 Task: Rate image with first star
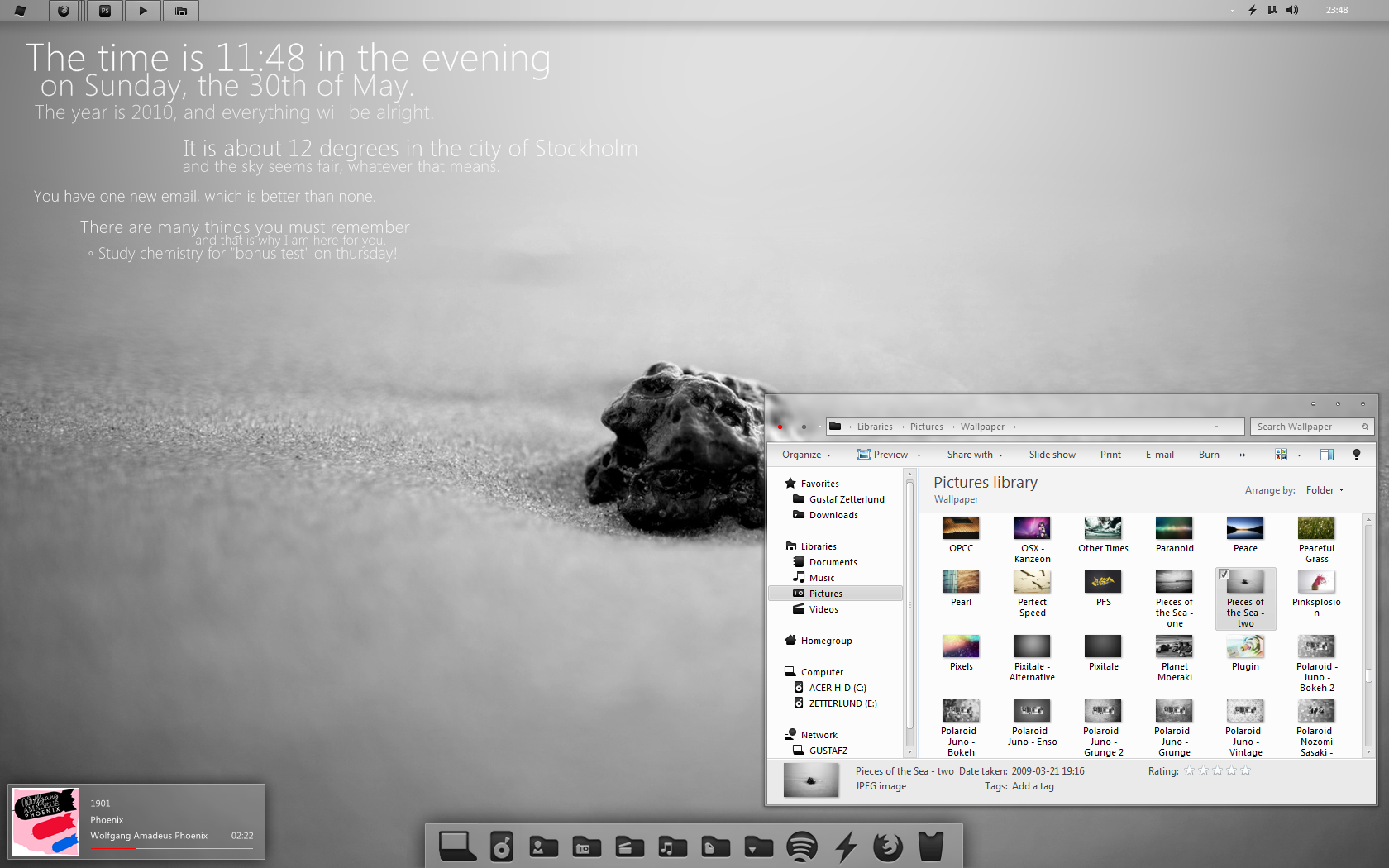tap(1189, 770)
